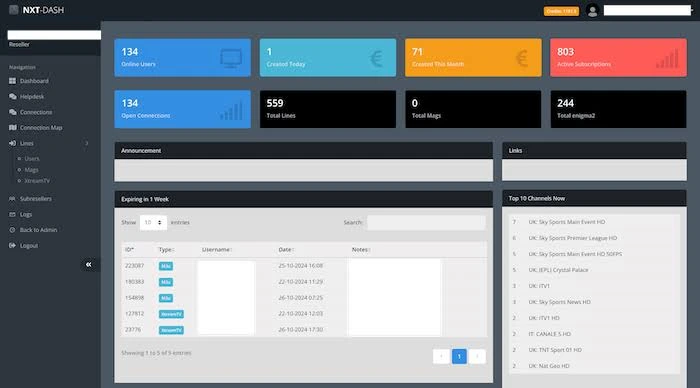700x388 pixels.
Task: Sort table by Username column header
Action: 217,250
